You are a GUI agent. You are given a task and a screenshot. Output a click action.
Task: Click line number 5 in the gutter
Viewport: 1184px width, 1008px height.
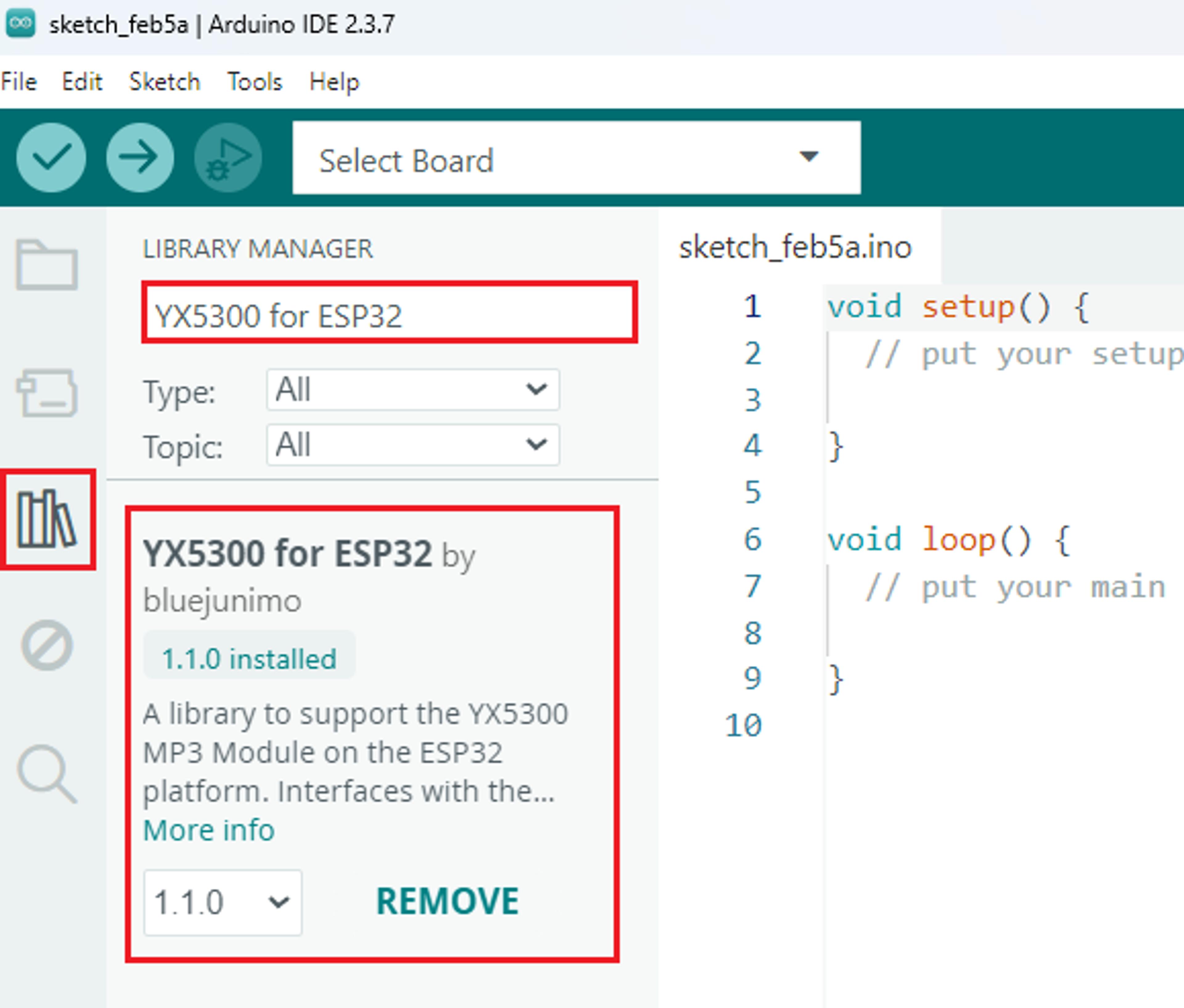[x=753, y=492]
